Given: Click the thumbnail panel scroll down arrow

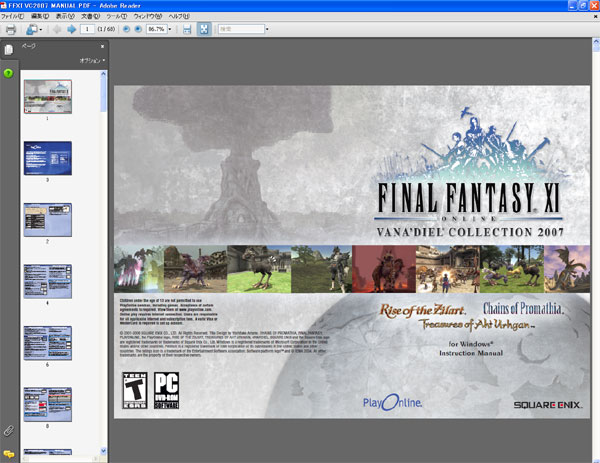Looking at the screenshot, I should point(103,451).
